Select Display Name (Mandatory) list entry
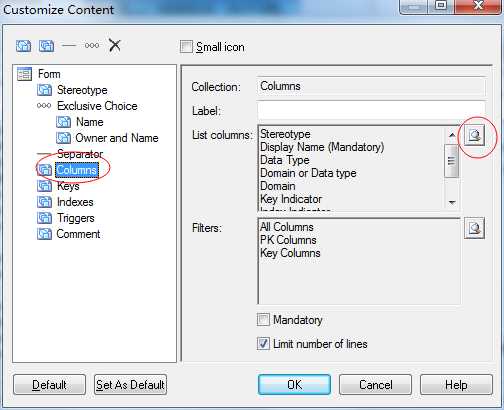Image resolution: width=504 pixels, height=410 pixels. click(x=322, y=147)
